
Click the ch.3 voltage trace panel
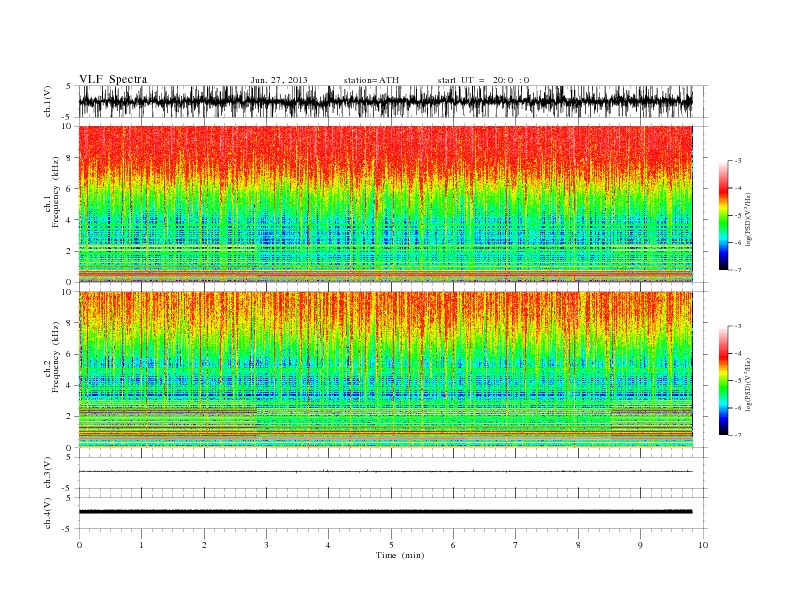click(x=392, y=473)
